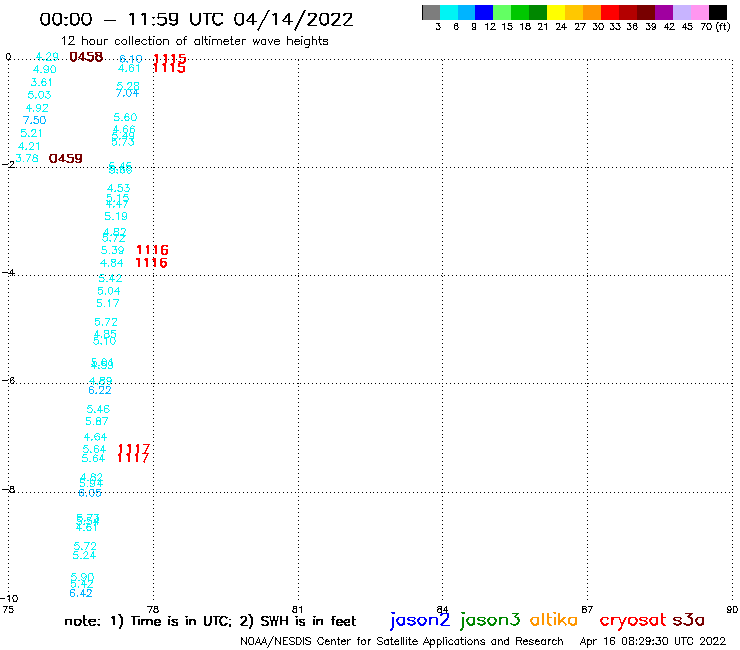Image resolution: width=740 pixels, height=650 pixels.
Task: Click the '70 (ft)' legend label
Action: [715, 27]
